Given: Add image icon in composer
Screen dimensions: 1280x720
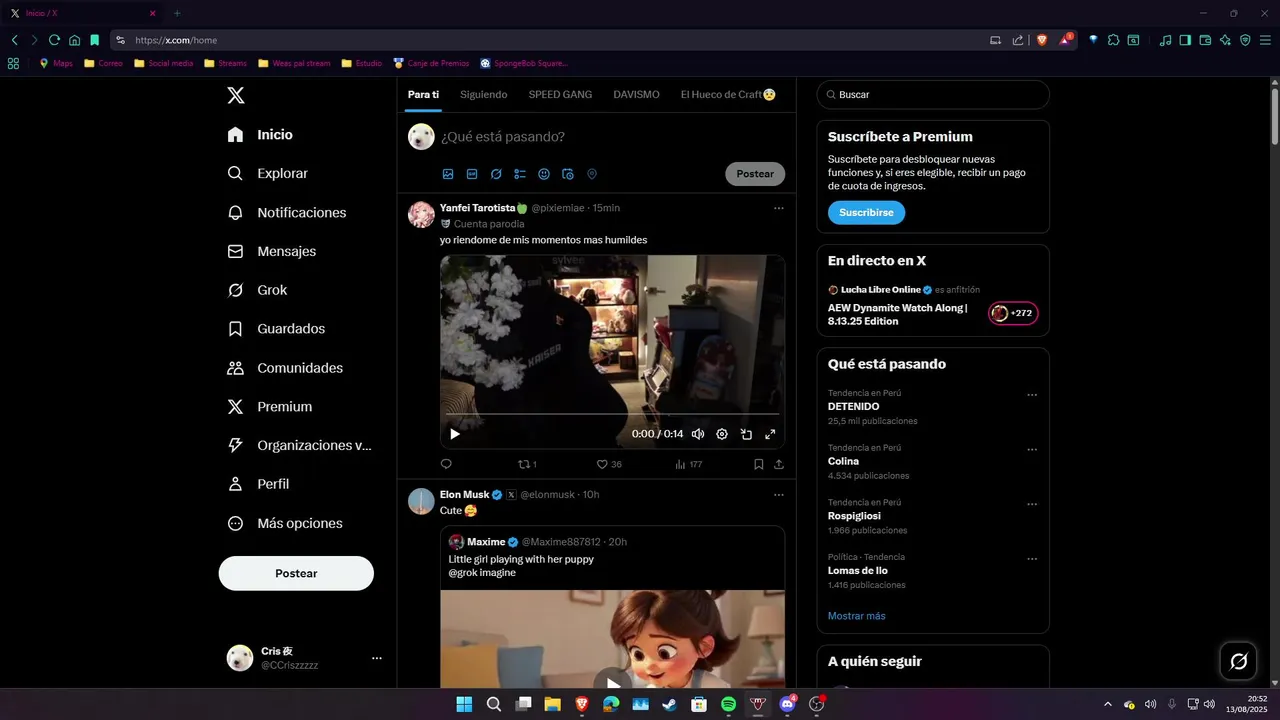Looking at the screenshot, I should click(x=448, y=174).
